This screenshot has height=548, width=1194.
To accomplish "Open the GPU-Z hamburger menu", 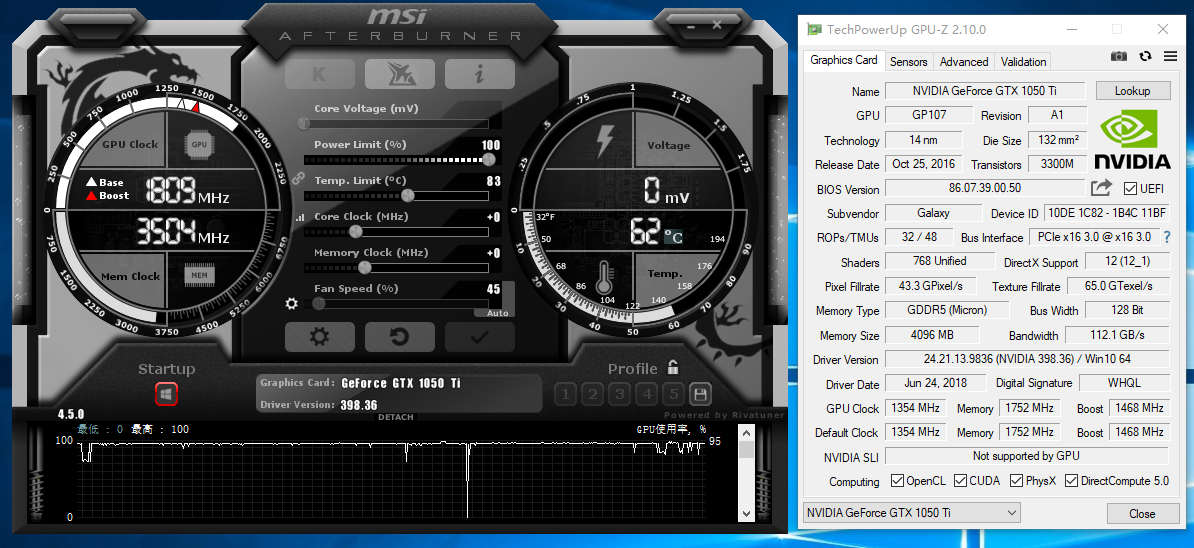I will coord(1170,56).
